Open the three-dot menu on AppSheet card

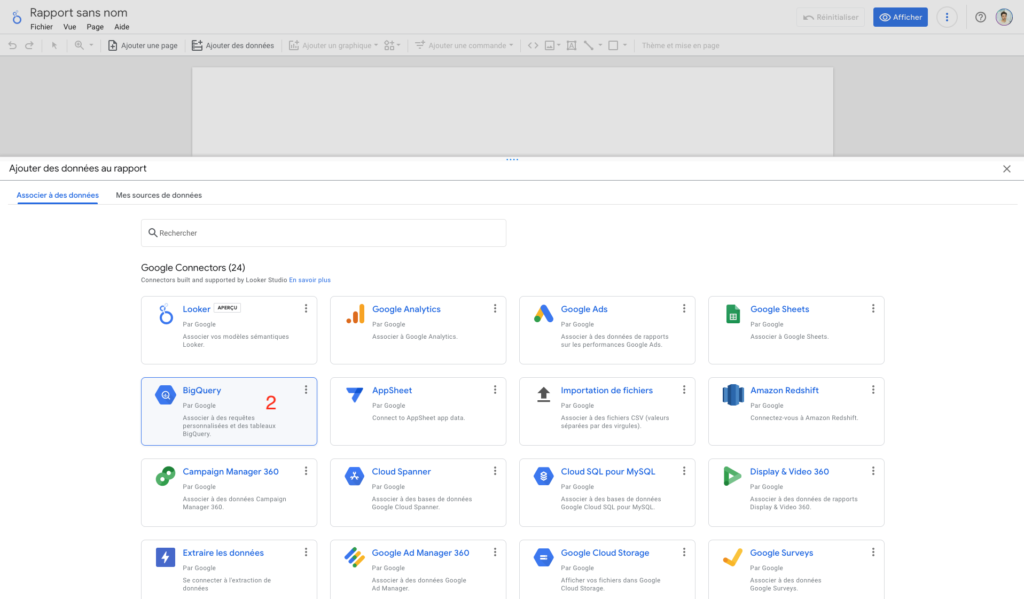click(x=495, y=389)
